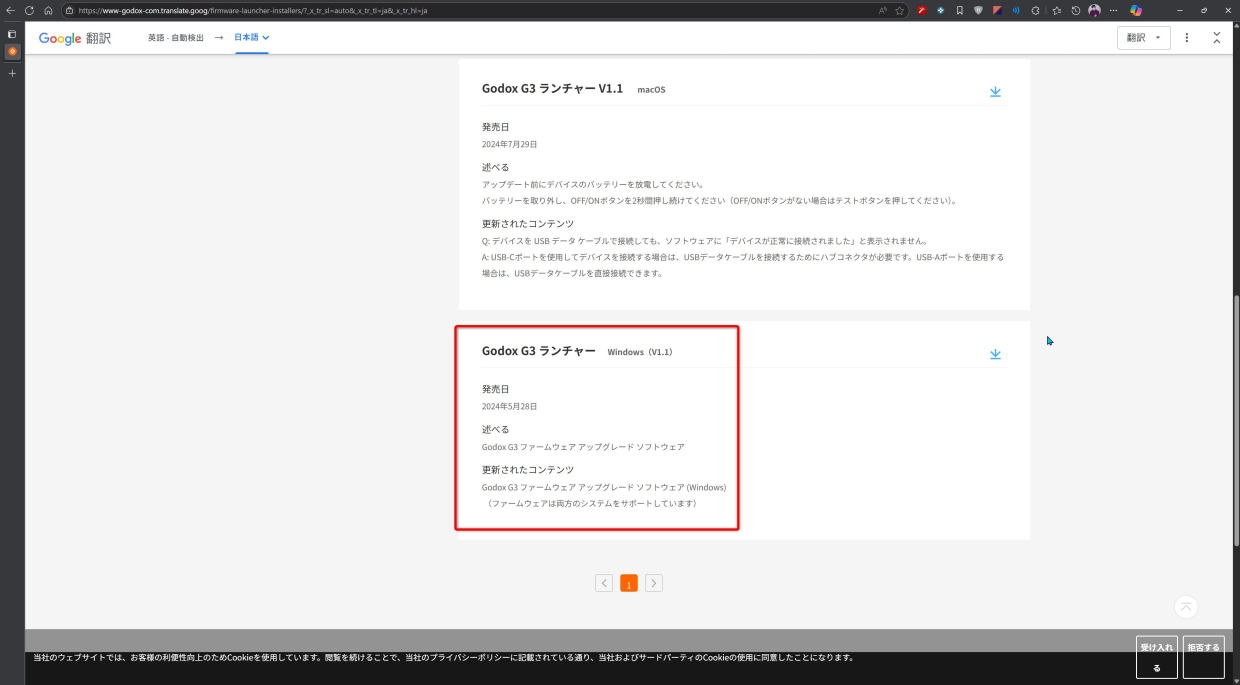Click the Windows（V1.1）label
This screenshot has width=1240, height=685.
tap(640, 352)
